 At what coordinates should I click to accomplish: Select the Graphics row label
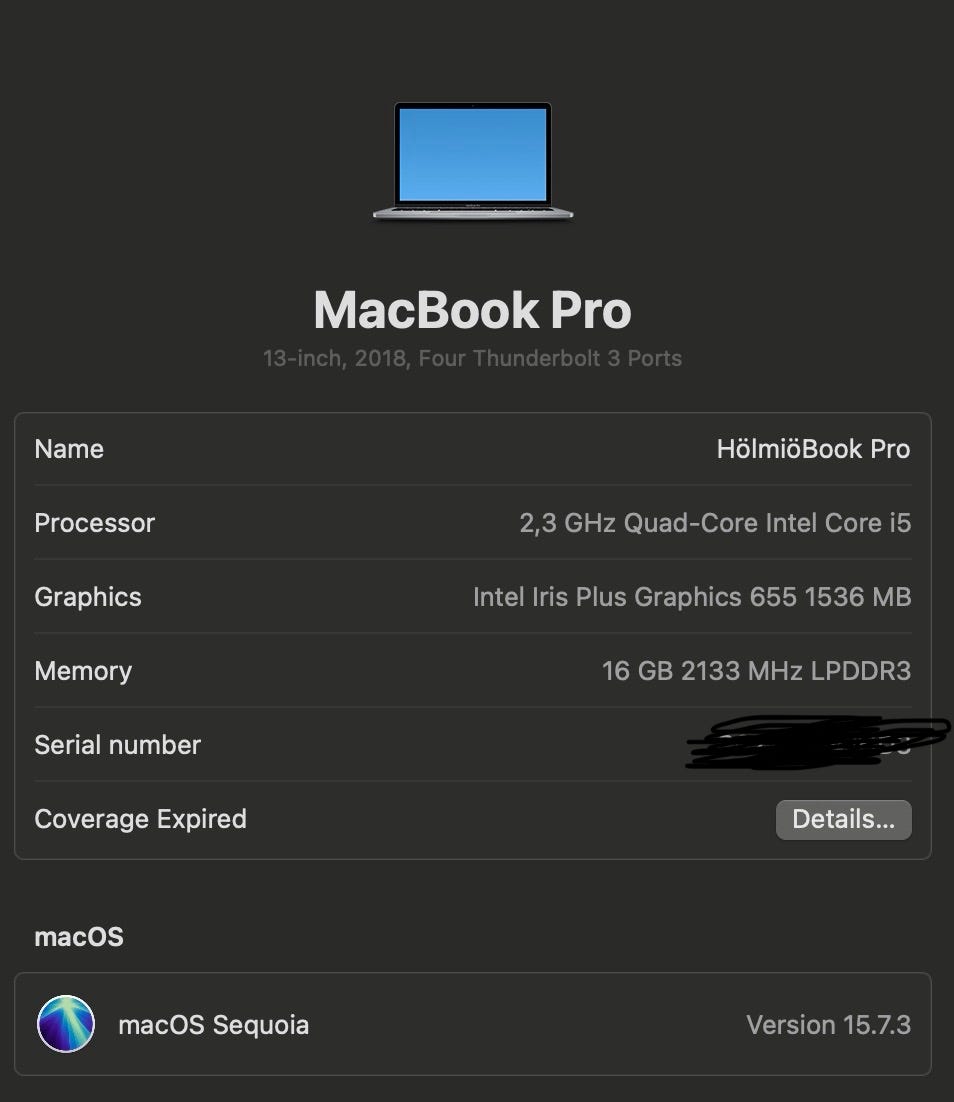(x=88, y=597)
